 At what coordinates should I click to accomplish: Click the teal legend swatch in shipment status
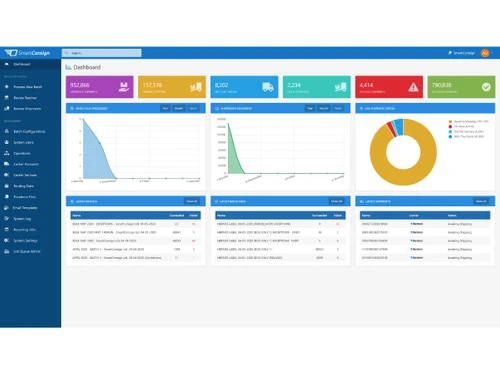tap(450, 132)
